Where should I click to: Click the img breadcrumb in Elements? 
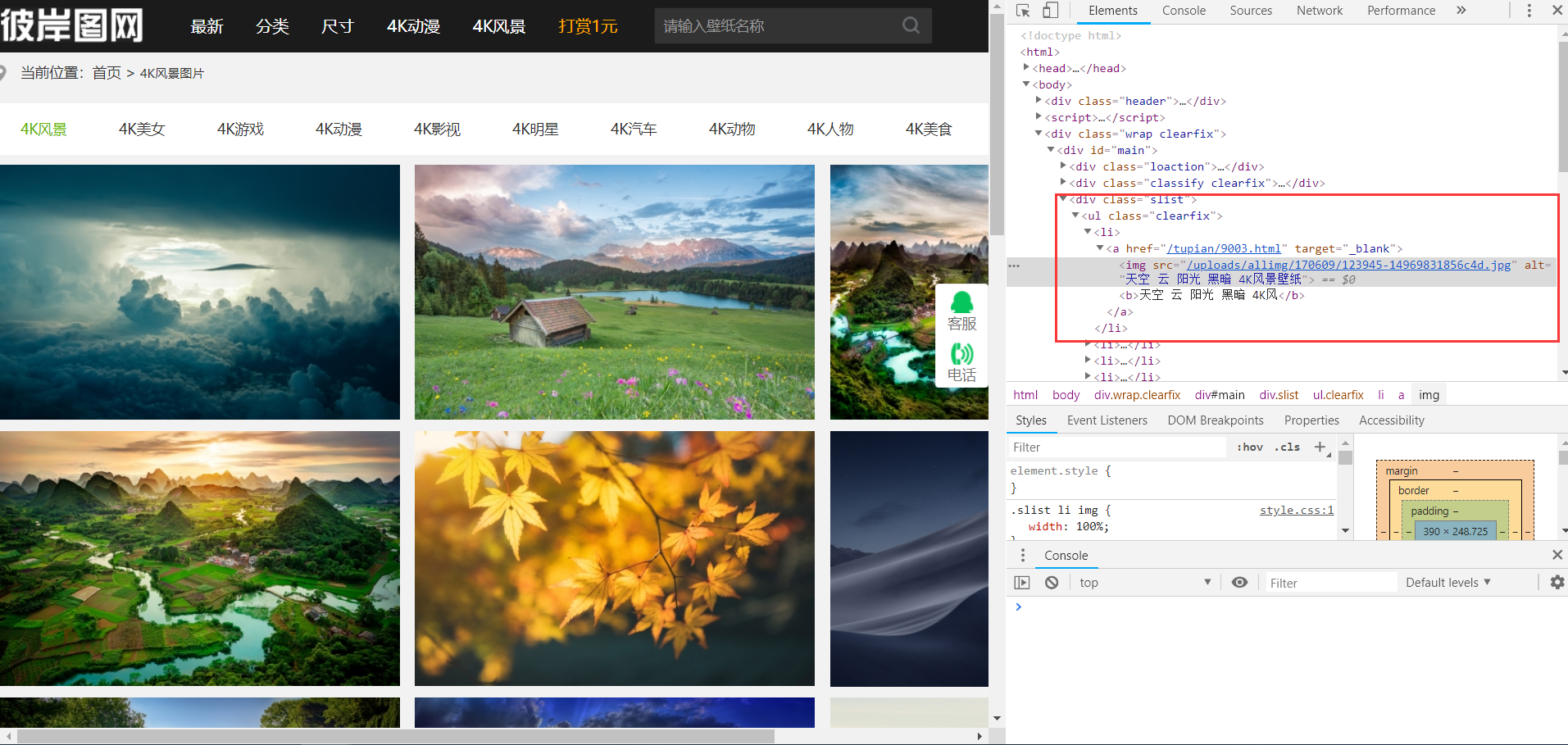pyautogui.click(x=1429, y=394)
